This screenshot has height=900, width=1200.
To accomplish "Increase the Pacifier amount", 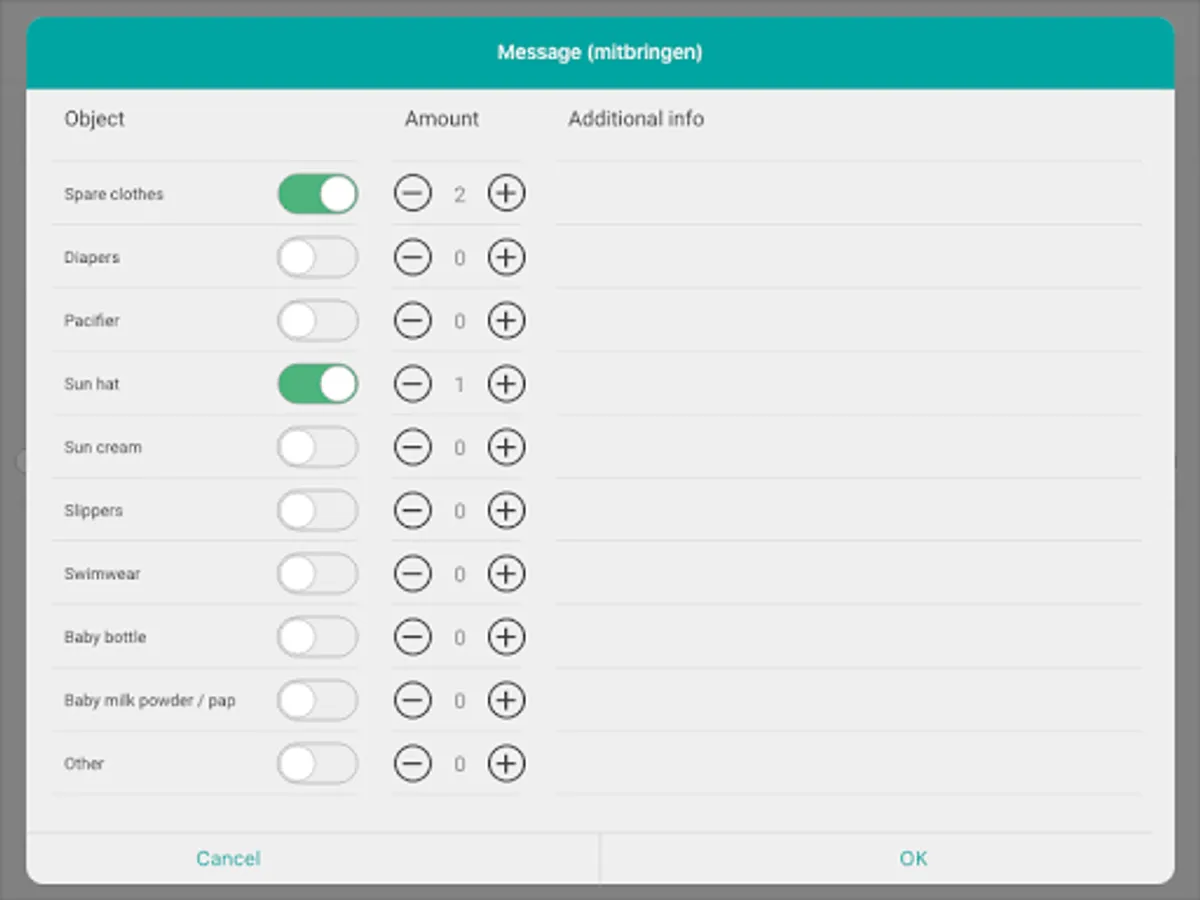I will point(506,320).
